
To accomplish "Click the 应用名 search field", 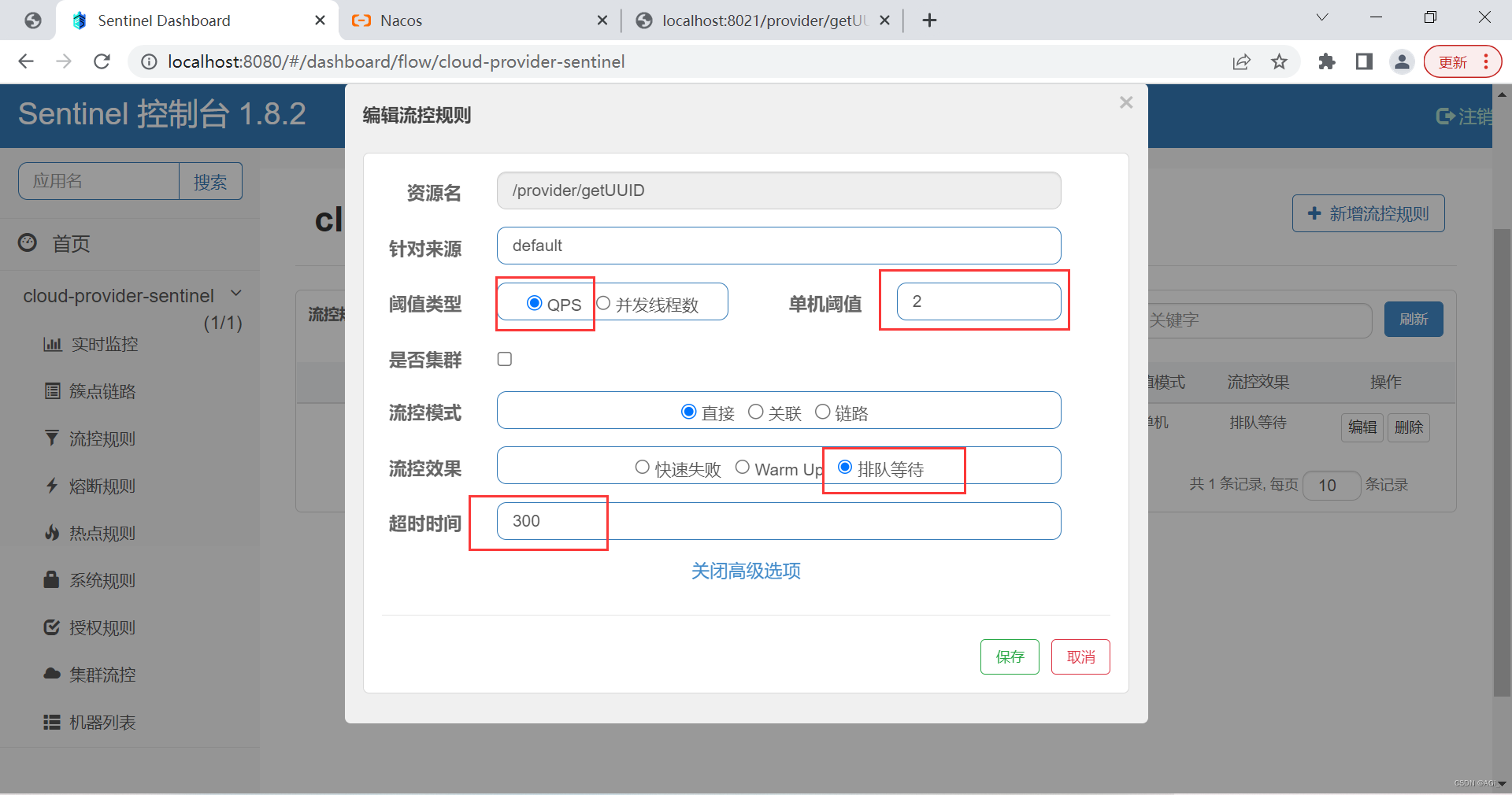I will point(99,182).
